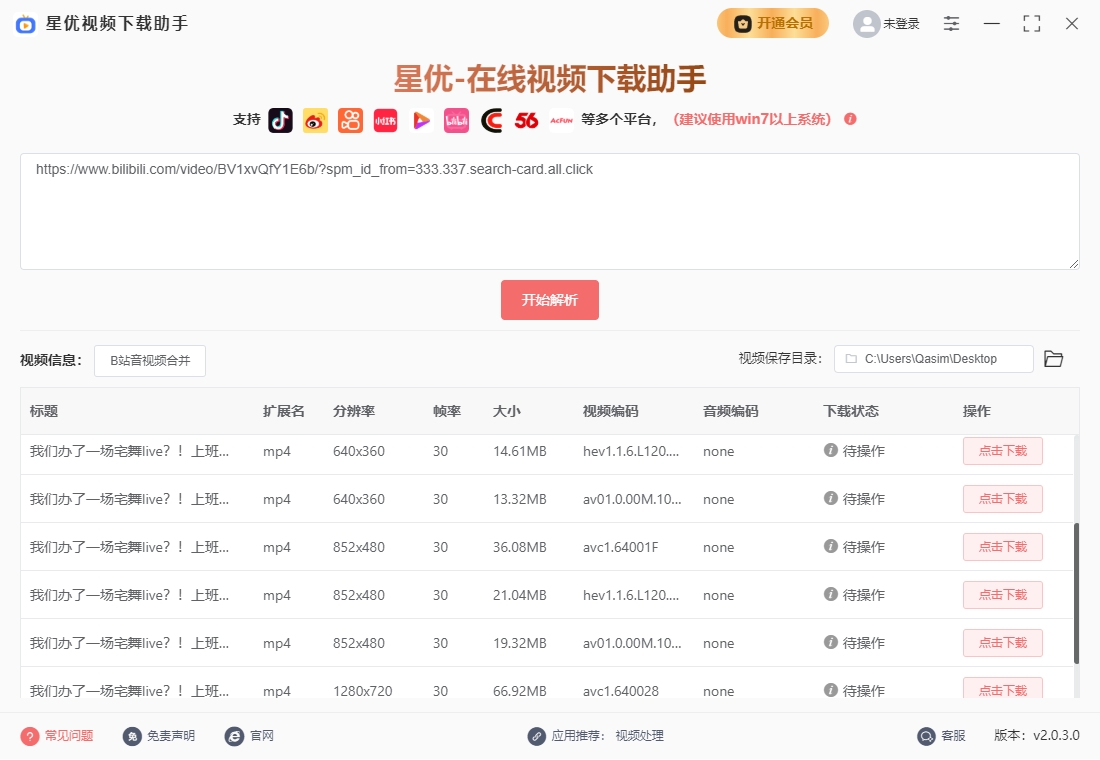
Task: Open the settings sliders icon in title bar
Action: pos(951,24)
